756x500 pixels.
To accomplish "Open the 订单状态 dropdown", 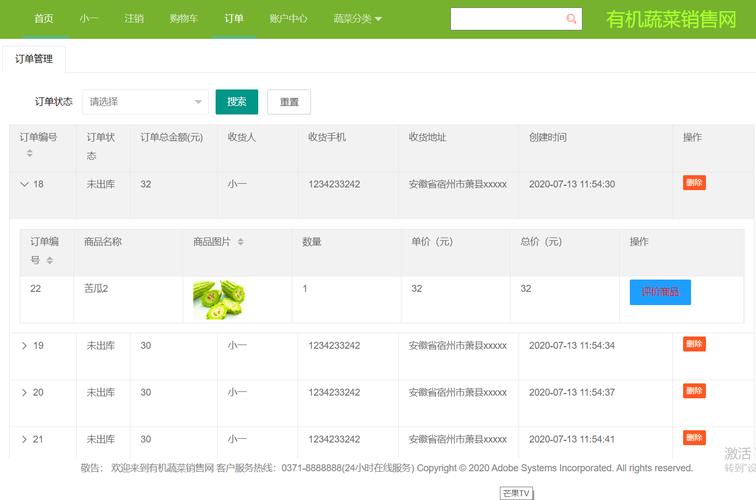I will tap(145, 102).
